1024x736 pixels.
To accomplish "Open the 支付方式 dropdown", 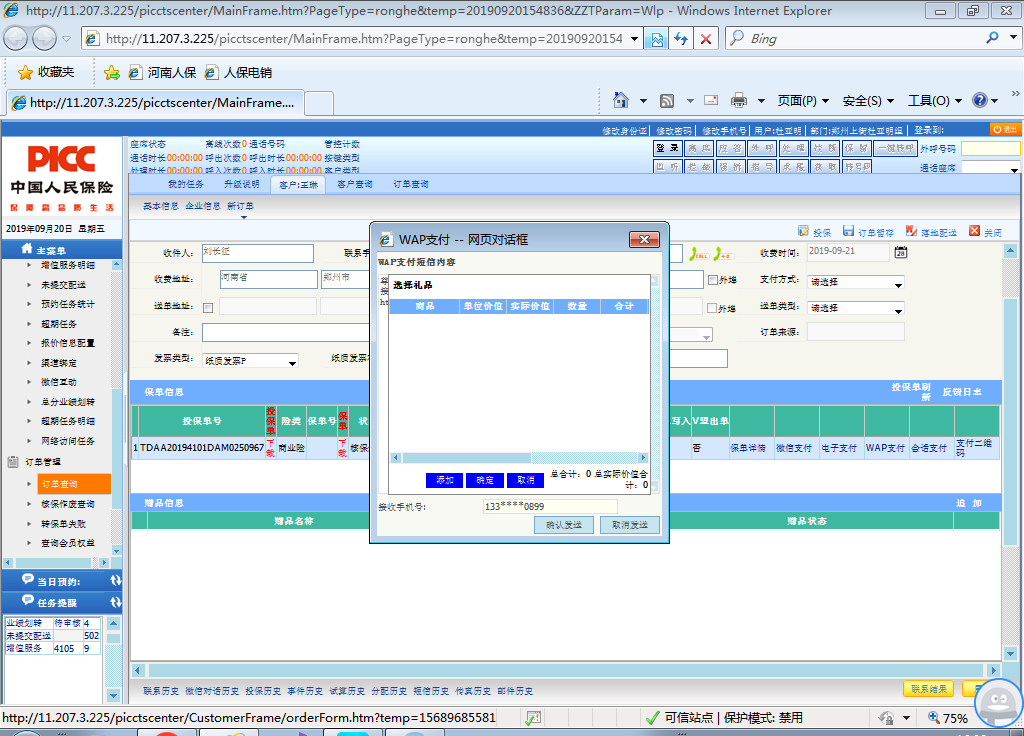I will click(x=857, y=281).
